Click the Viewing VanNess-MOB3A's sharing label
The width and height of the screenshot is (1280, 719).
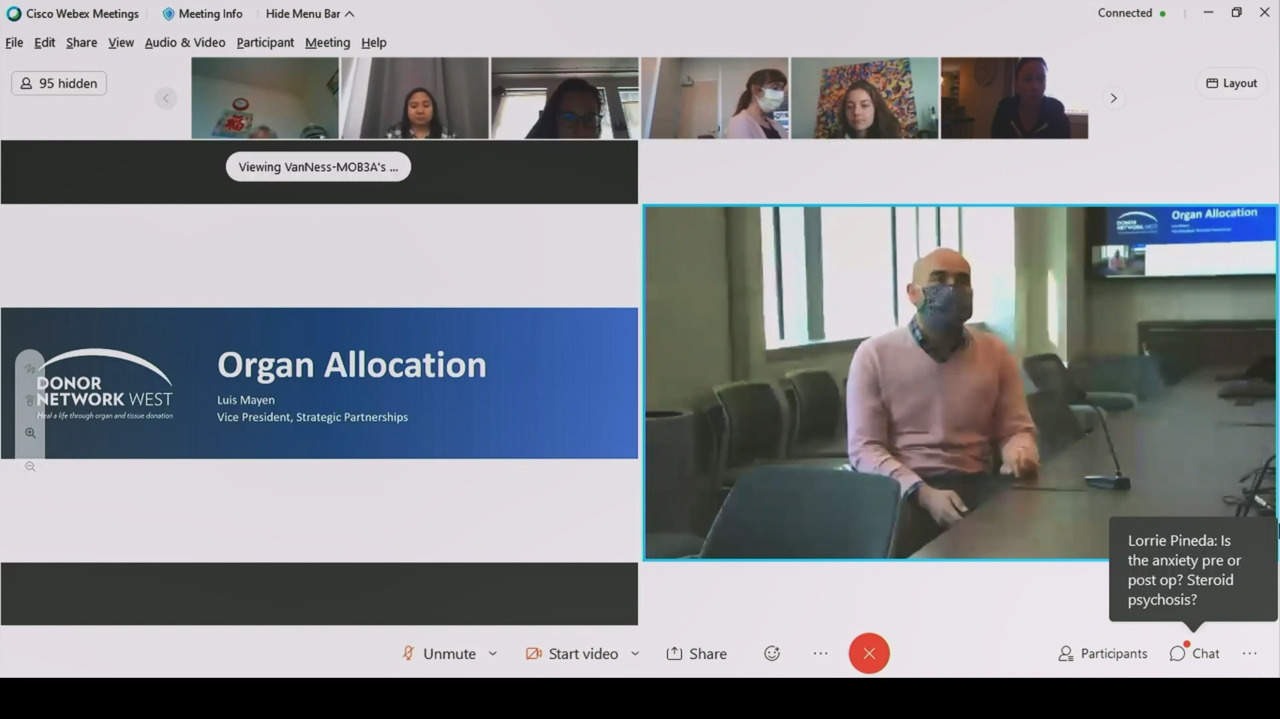tap(318, 167)
